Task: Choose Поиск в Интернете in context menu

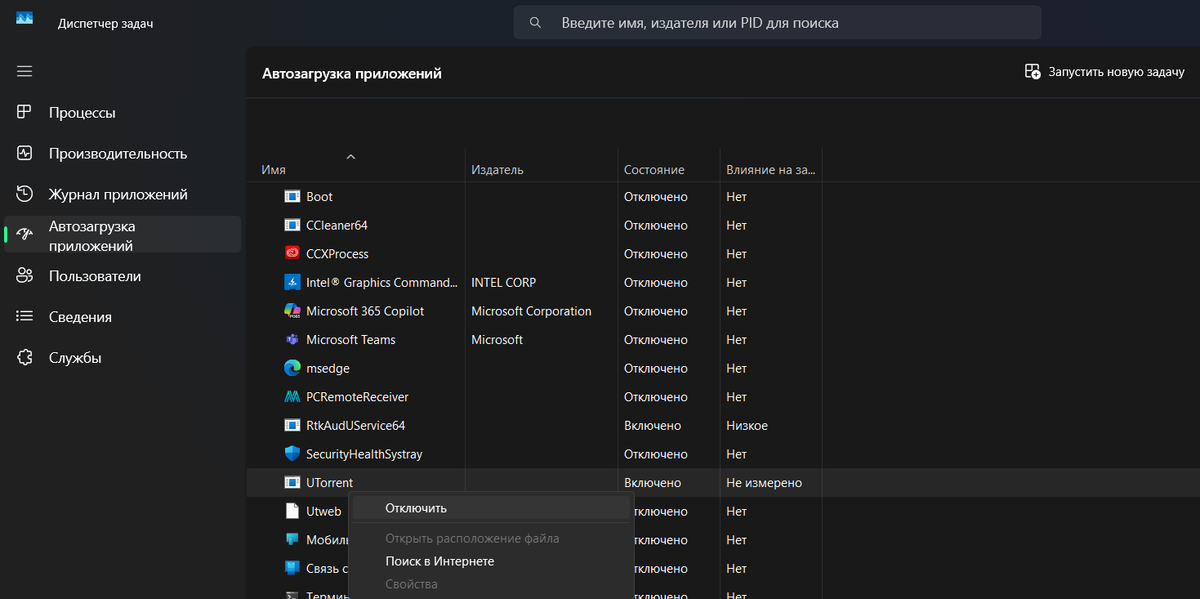Action: [491, 561]
